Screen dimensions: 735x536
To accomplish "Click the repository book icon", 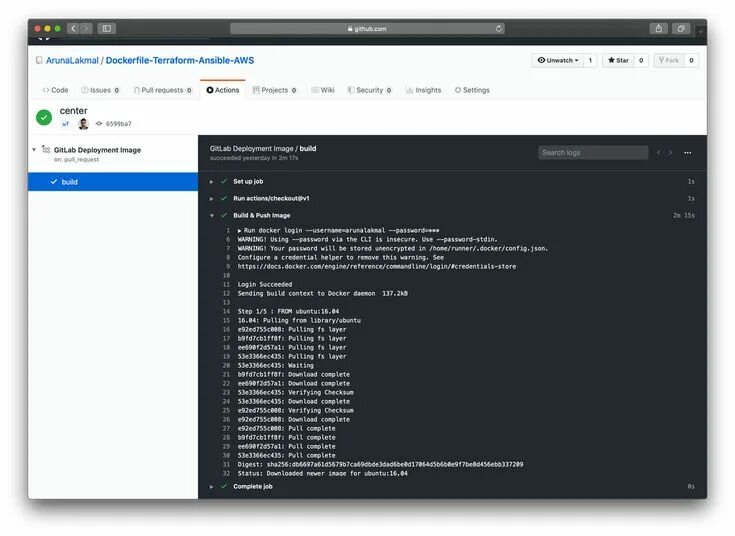I will [x=39, y=60].
